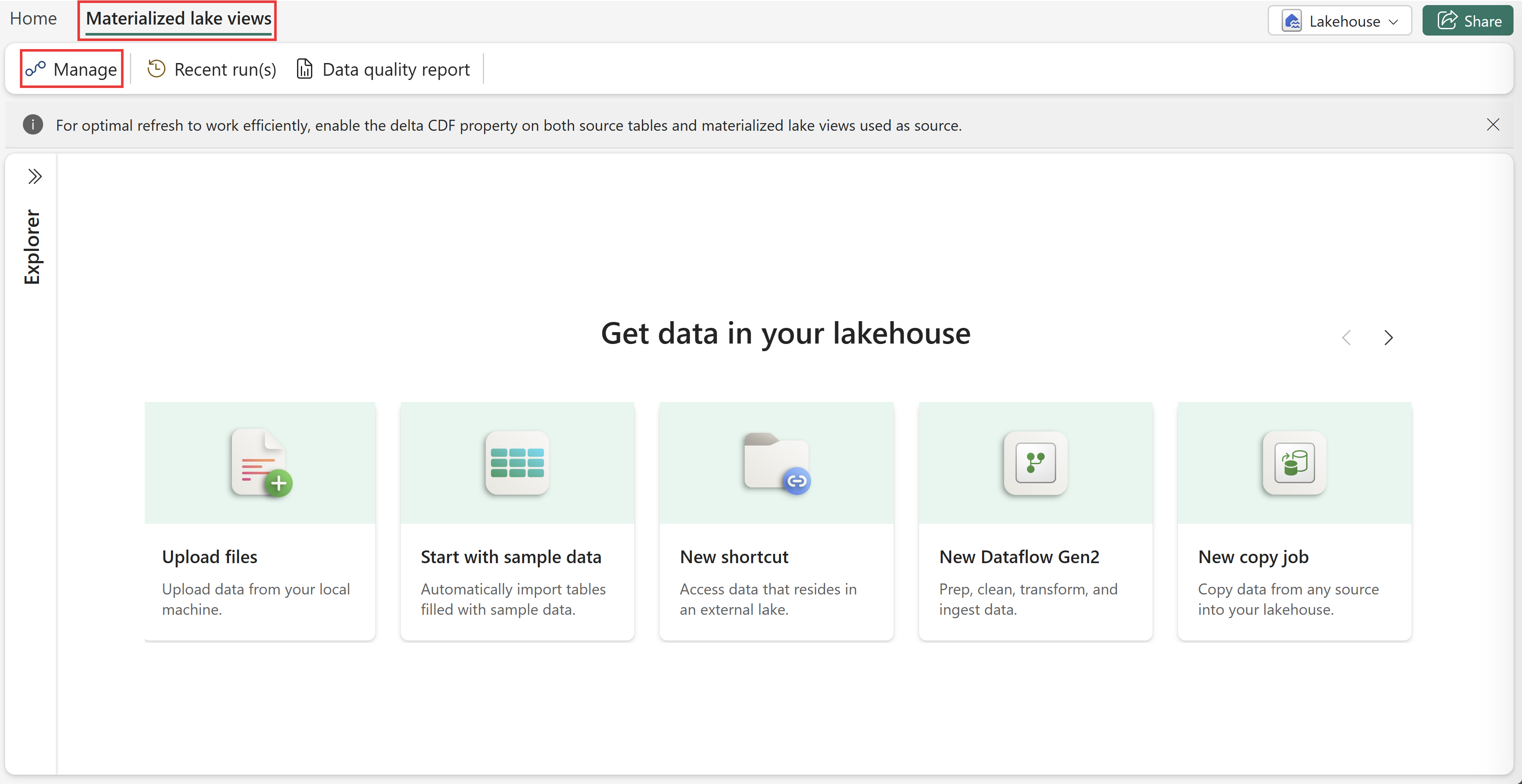This screenshot has height=784, width=1522.
Task: Click the green Share button
Action: 1468,21
